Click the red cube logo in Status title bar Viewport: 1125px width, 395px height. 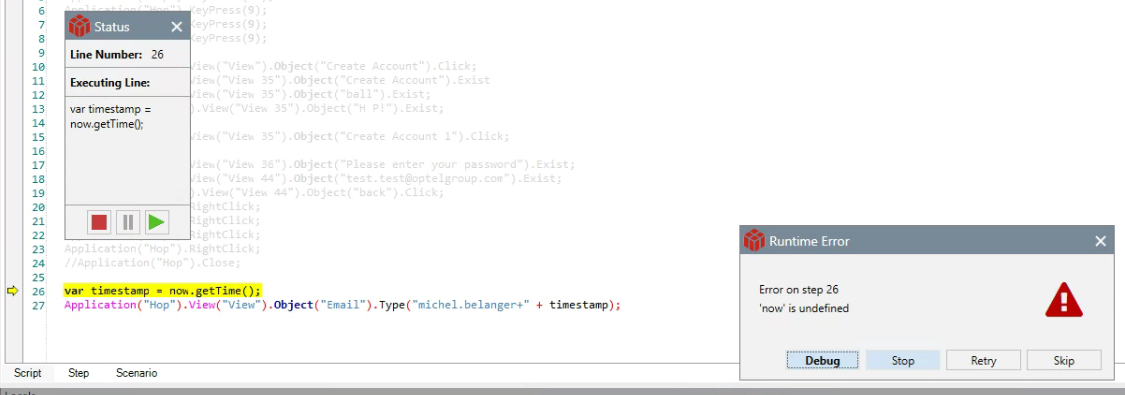click(x=79, y=27)
